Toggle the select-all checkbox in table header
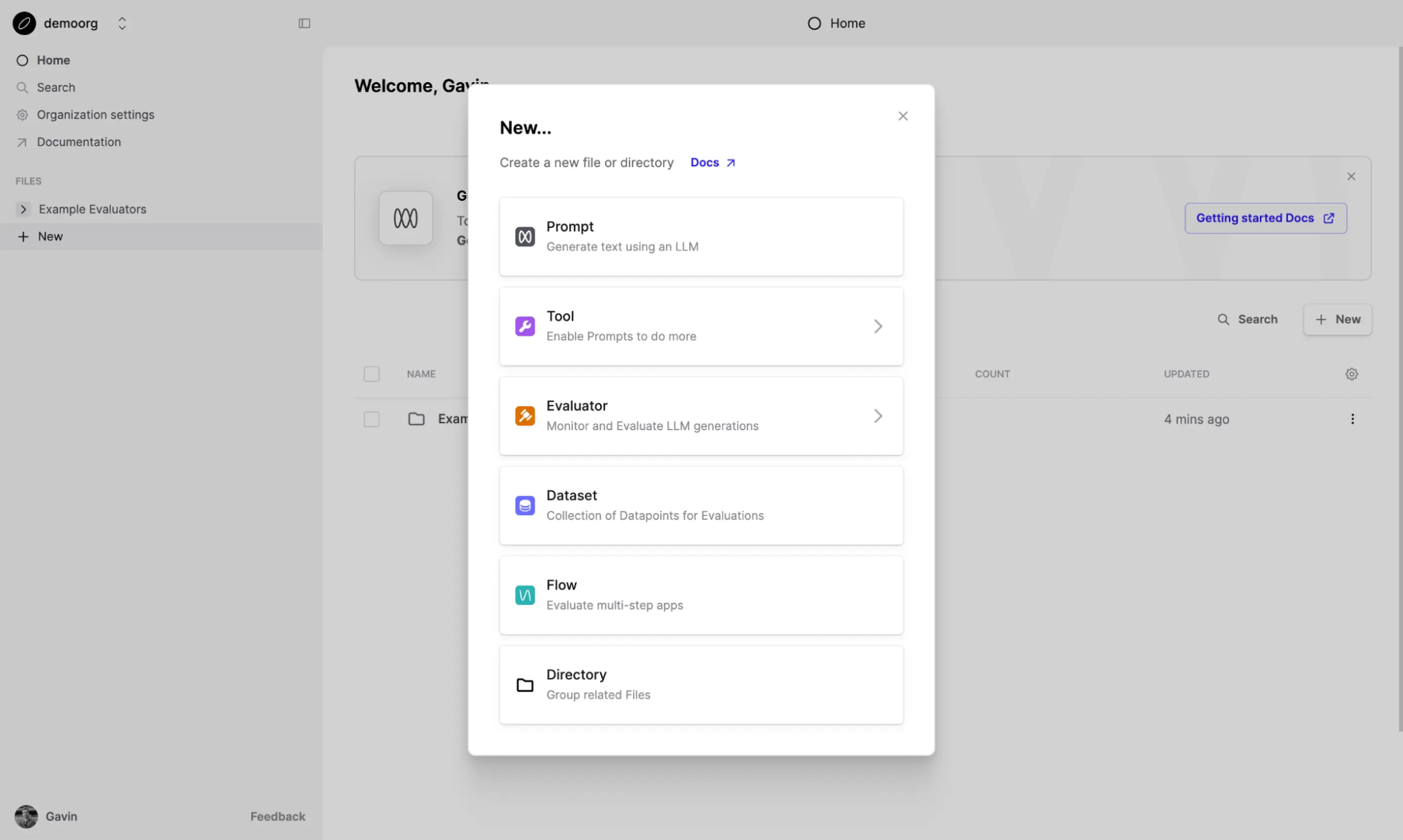The width and height of the screenshot is (1403, 840). coord(371,373)
